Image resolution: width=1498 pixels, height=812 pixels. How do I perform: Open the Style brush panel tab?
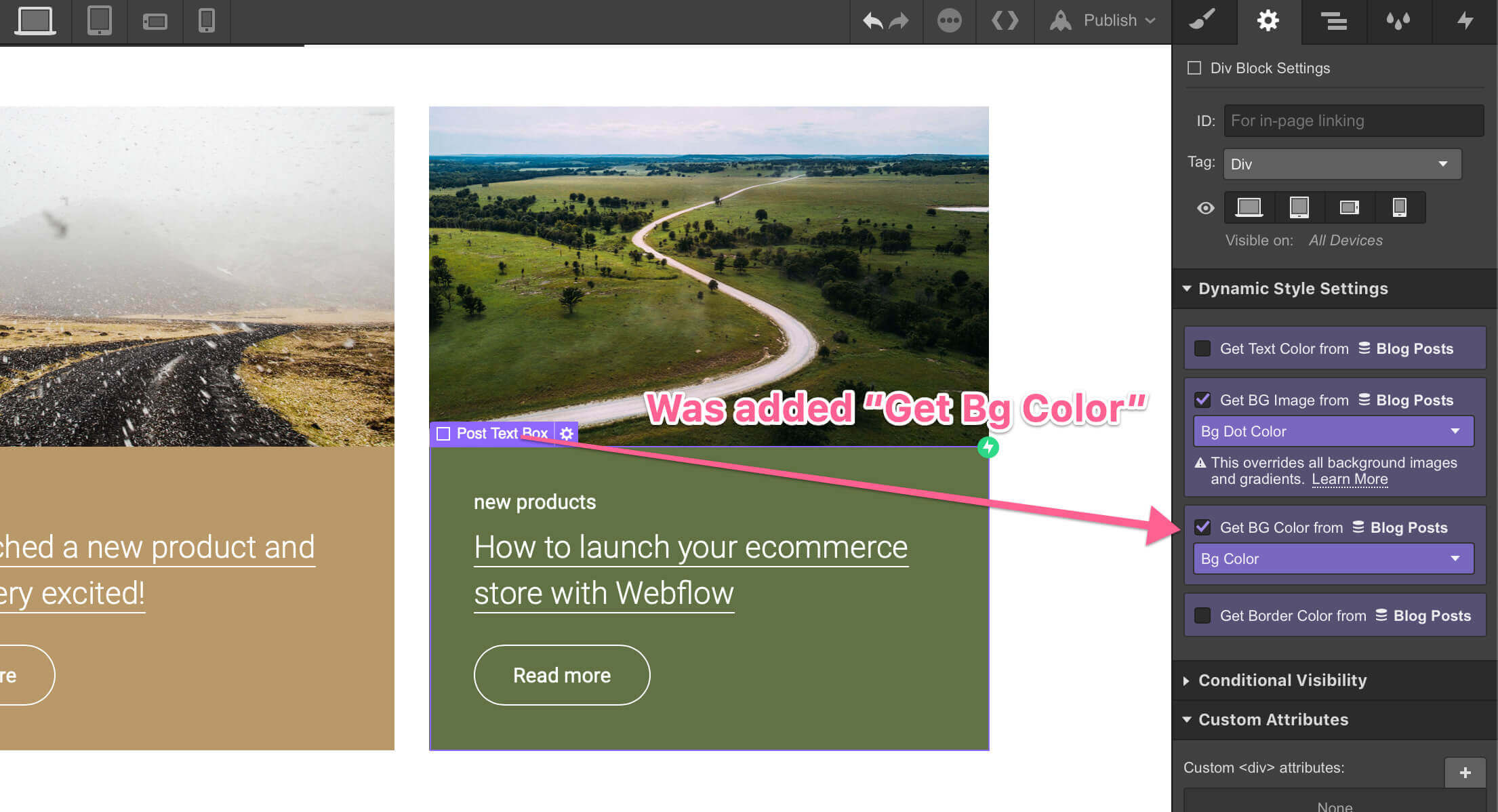[1203, 21]
